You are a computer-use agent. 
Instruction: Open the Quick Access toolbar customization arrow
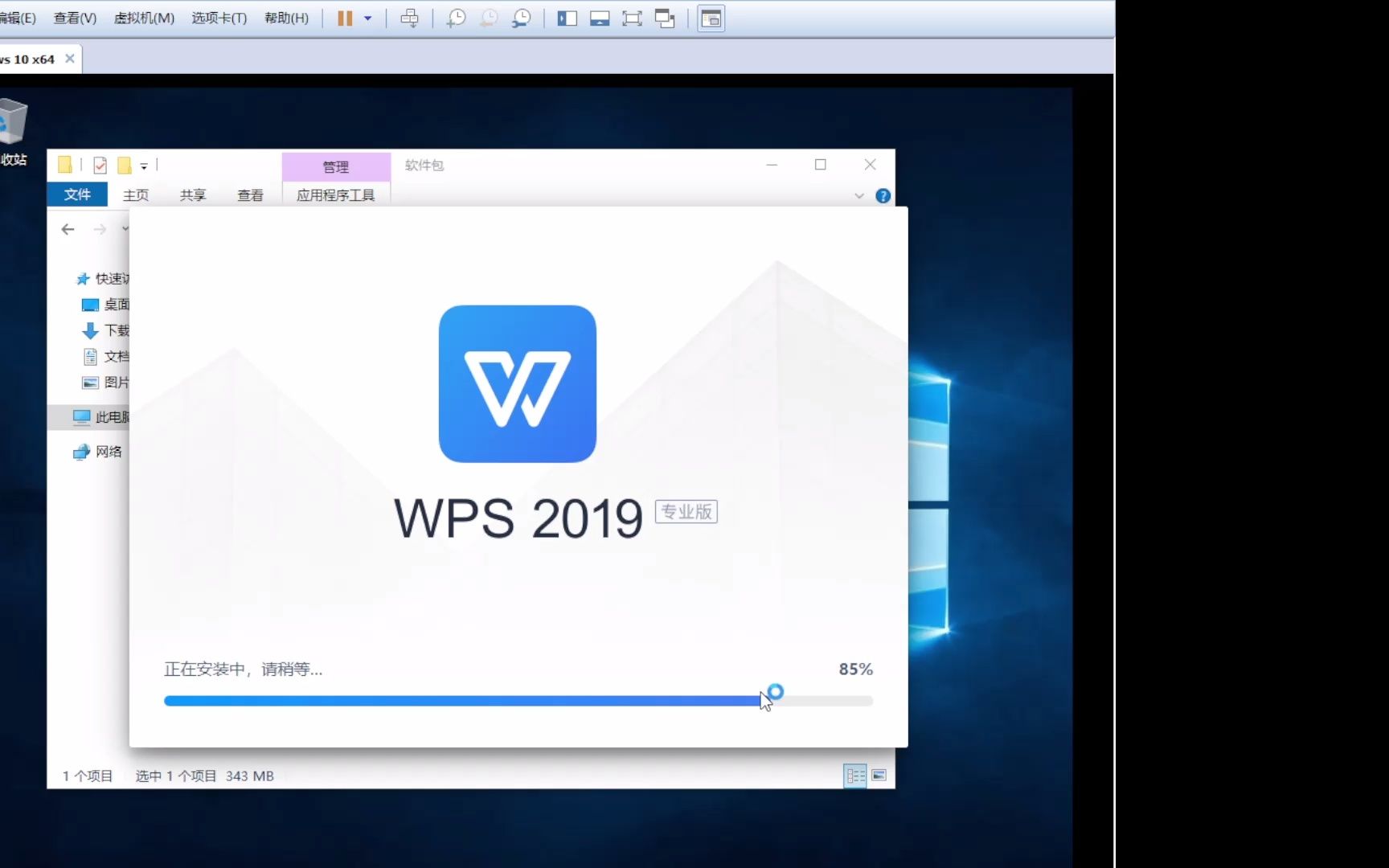point(145,166)
